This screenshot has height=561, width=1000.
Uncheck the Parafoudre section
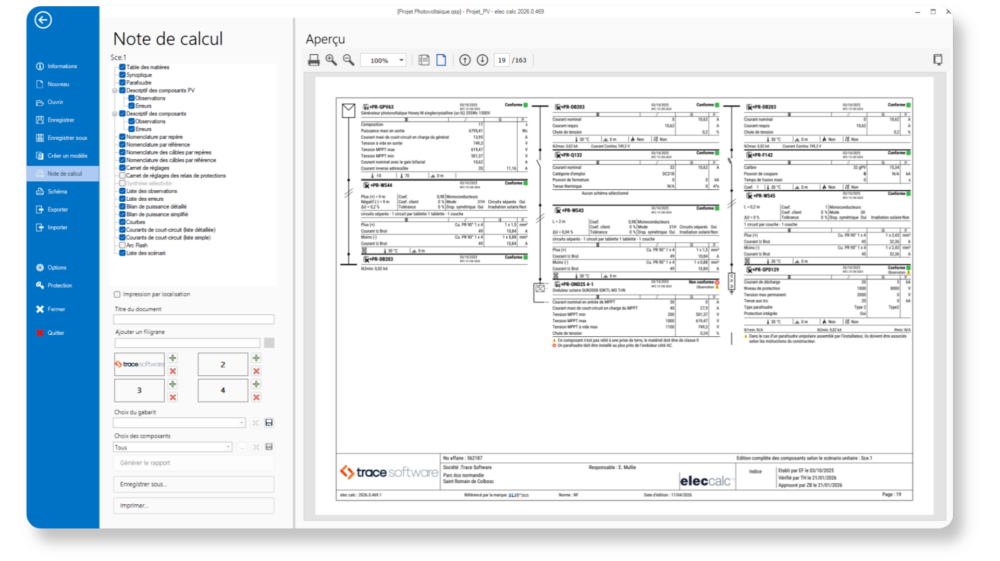(122, 82)
